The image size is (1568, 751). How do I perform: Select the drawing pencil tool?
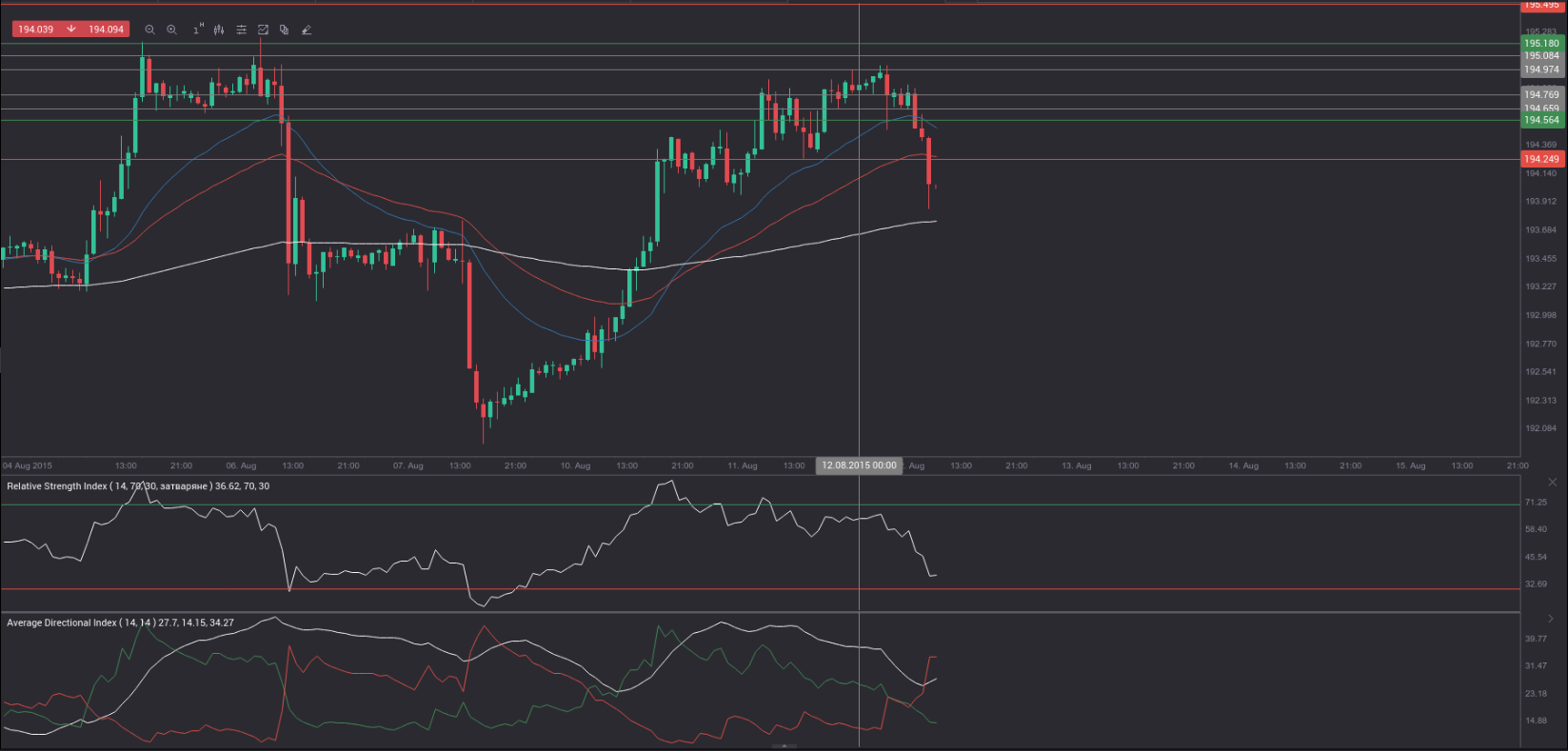click(307, 30)
